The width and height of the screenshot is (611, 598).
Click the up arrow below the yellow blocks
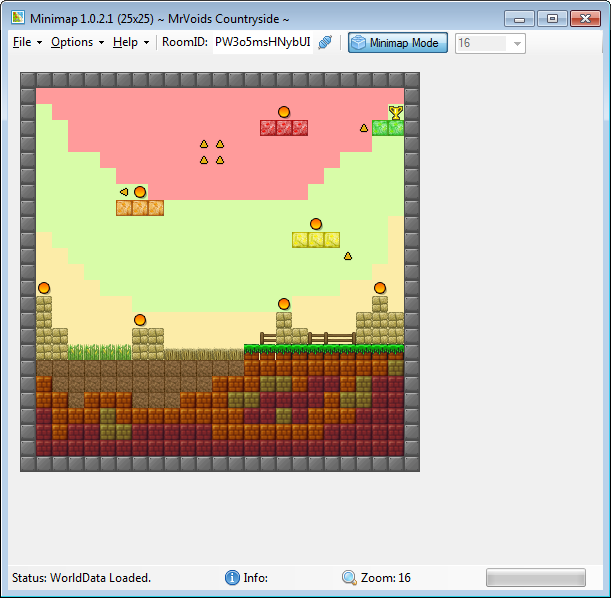[x=348, y=256]
